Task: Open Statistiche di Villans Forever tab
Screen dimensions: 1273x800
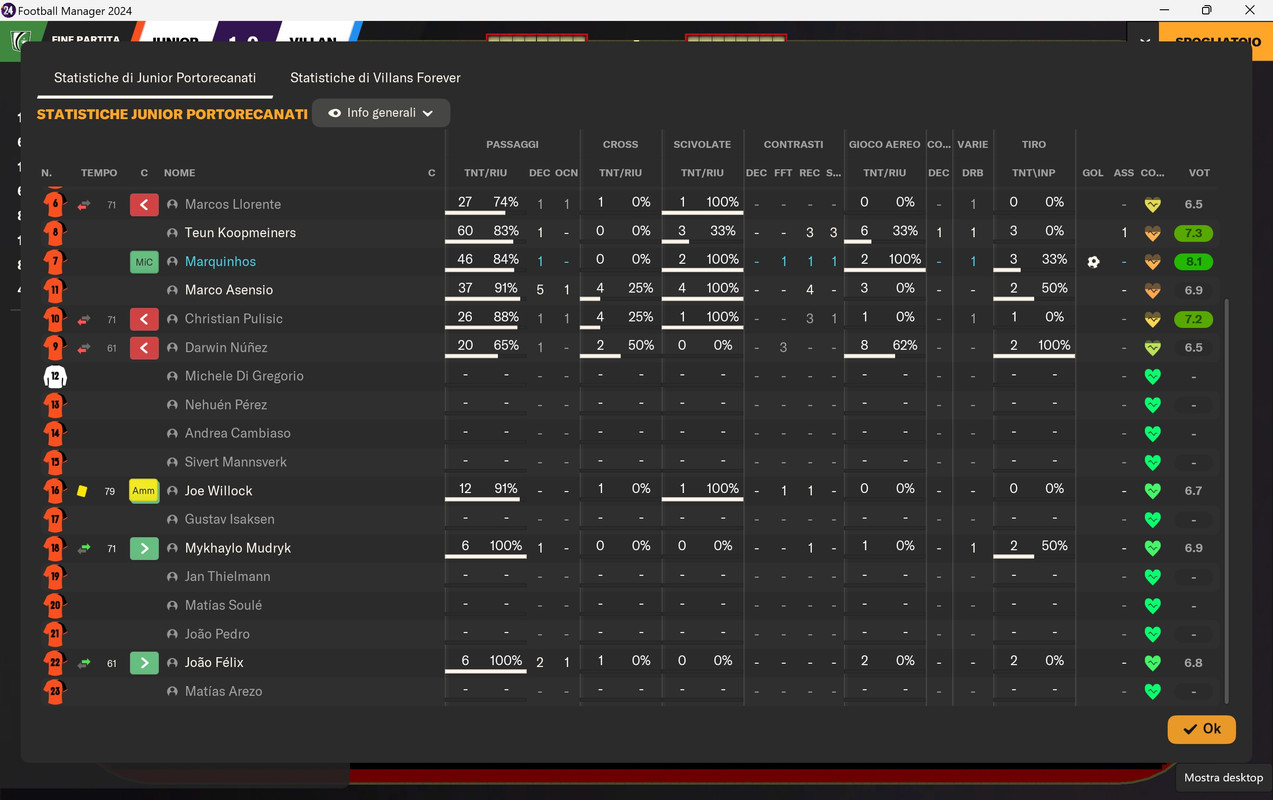Action: (375, 77)
